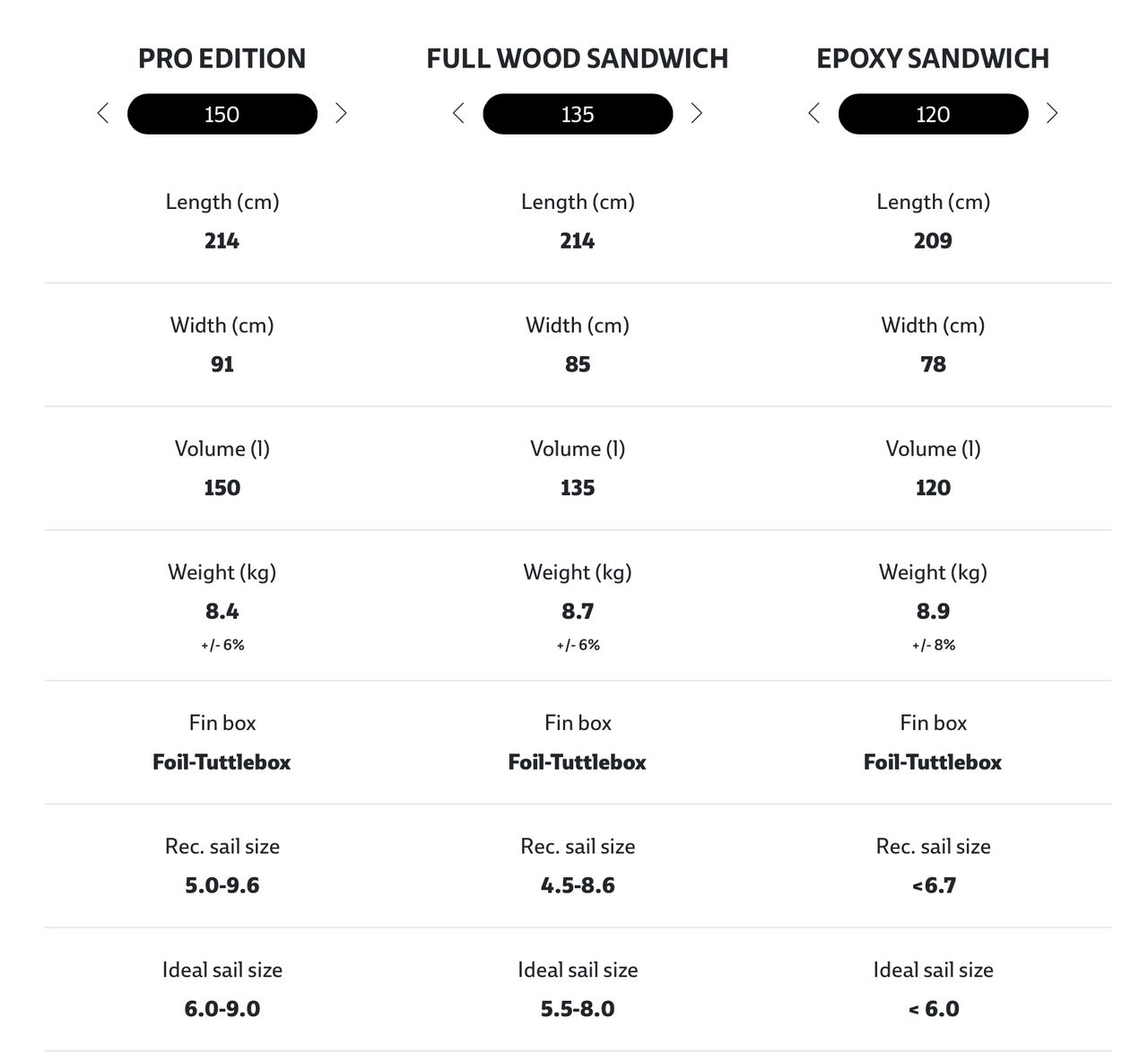
Task: Go to next Full Wood Sandwich size
Action: pyautogui.click(x=697, y=113)
